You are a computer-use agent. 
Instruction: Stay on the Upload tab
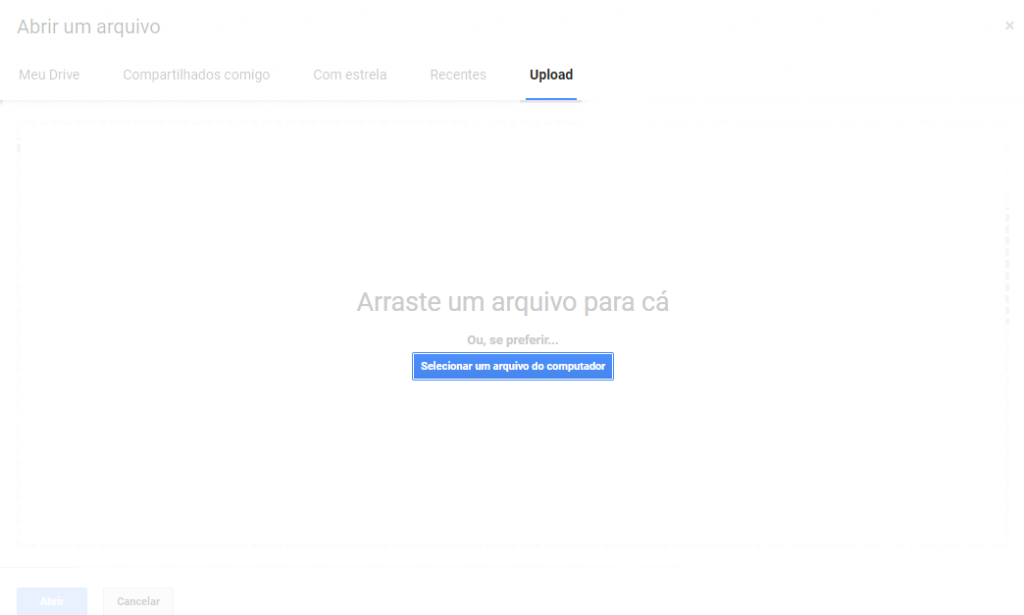(x=551, y=74)
